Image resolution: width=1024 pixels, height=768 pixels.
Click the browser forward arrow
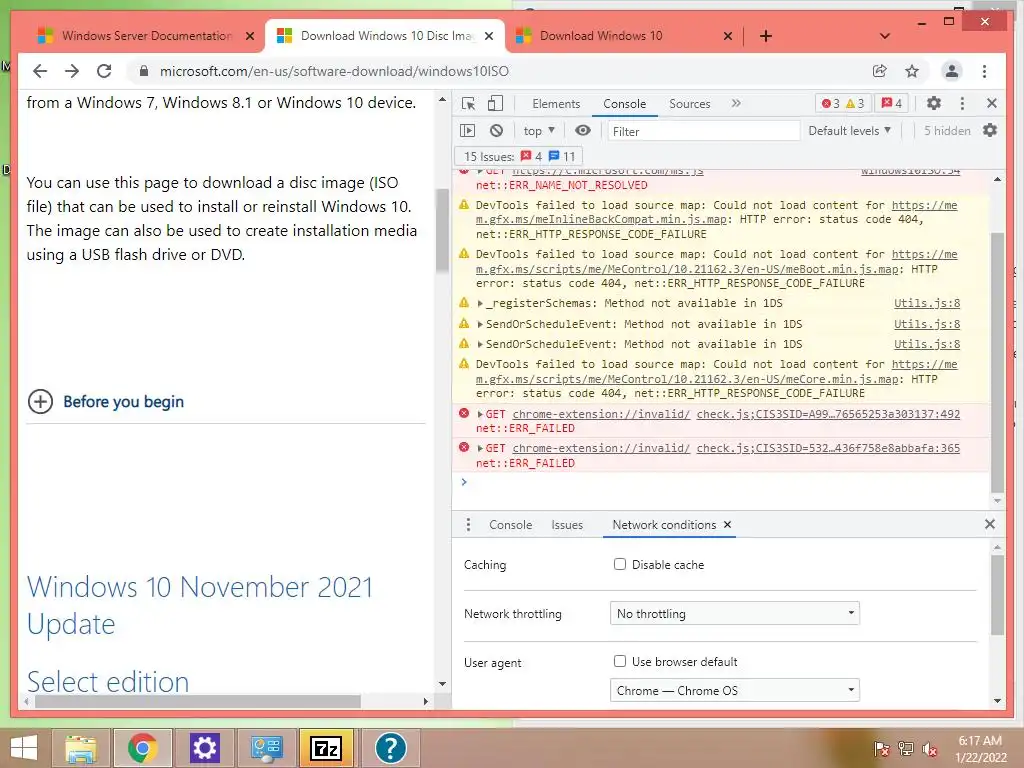(x=72, y=71)
